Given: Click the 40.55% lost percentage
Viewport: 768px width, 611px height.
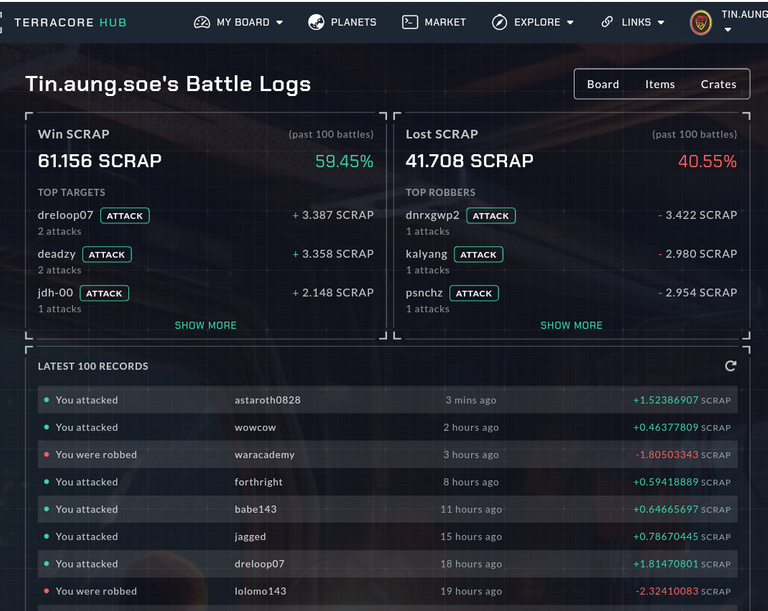Looking at the screenshot, I should point(707,161).
